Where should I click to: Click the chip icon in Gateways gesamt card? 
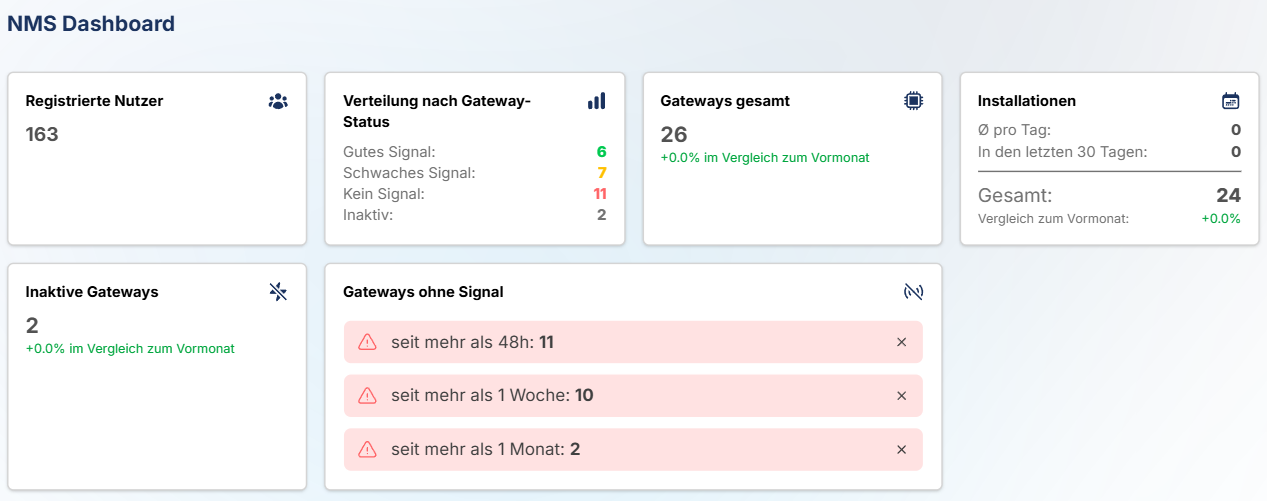pos(913,100)
